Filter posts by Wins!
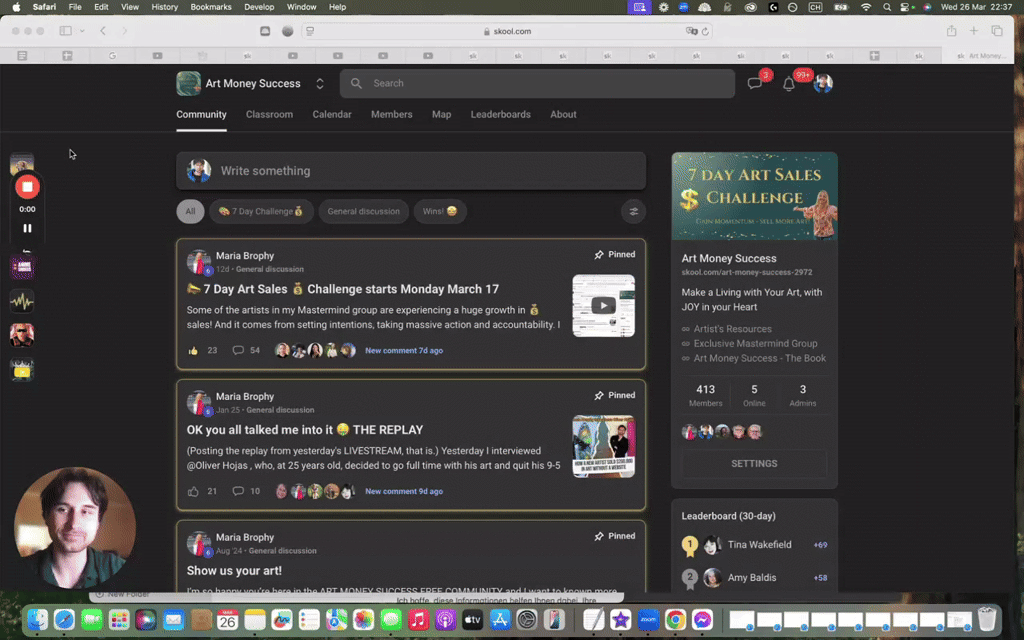Image resolution: width=1024 pixels, height=640 pixels. [440, 212]
